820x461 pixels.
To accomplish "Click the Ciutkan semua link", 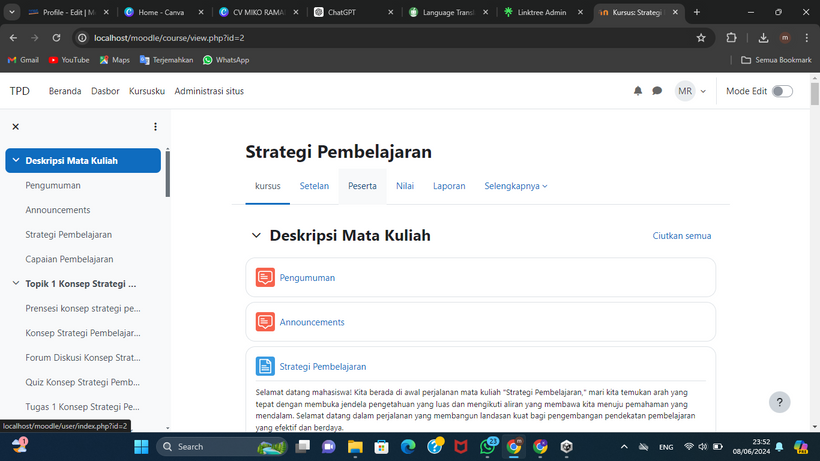I will tap(681, 236).
